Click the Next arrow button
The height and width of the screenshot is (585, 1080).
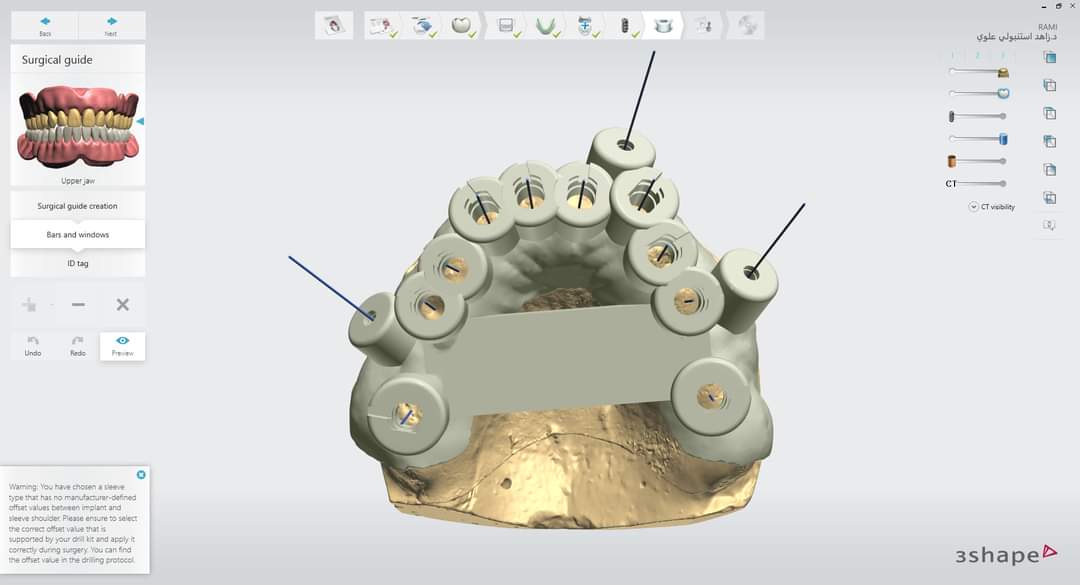pyautogui.click(x=111, y=26)
